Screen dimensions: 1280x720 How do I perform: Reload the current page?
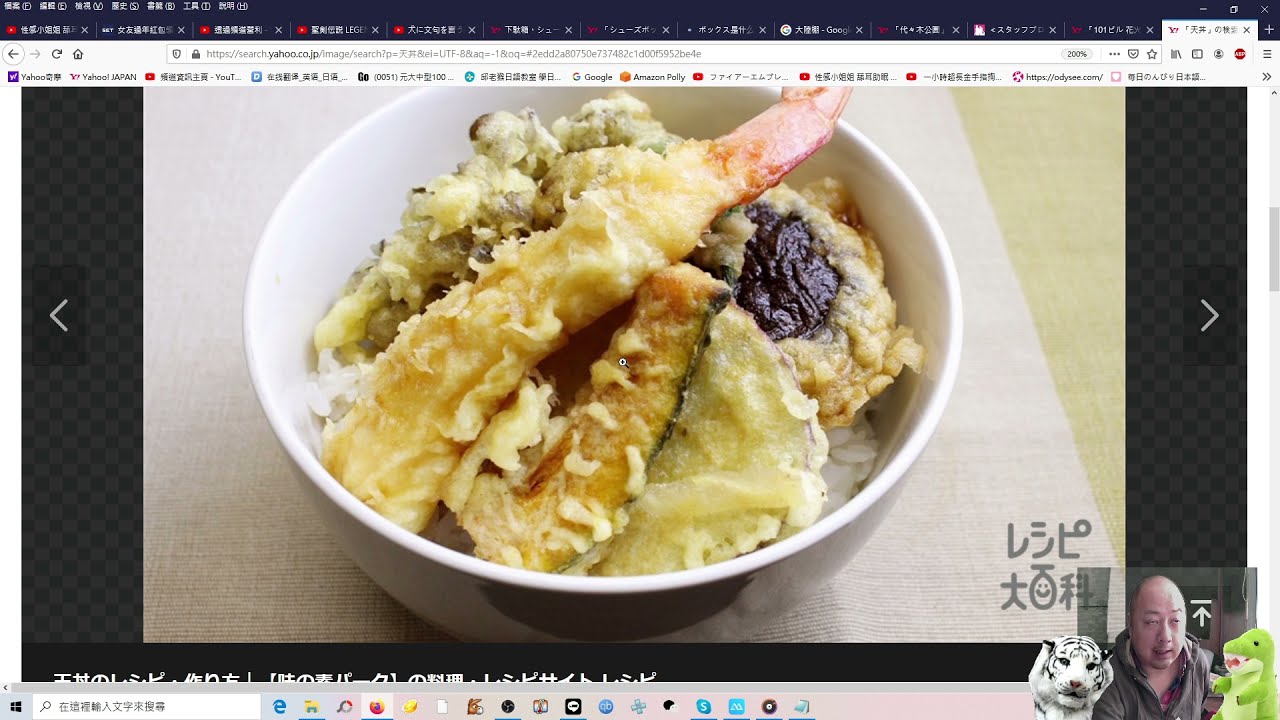(x=56, y=53)
